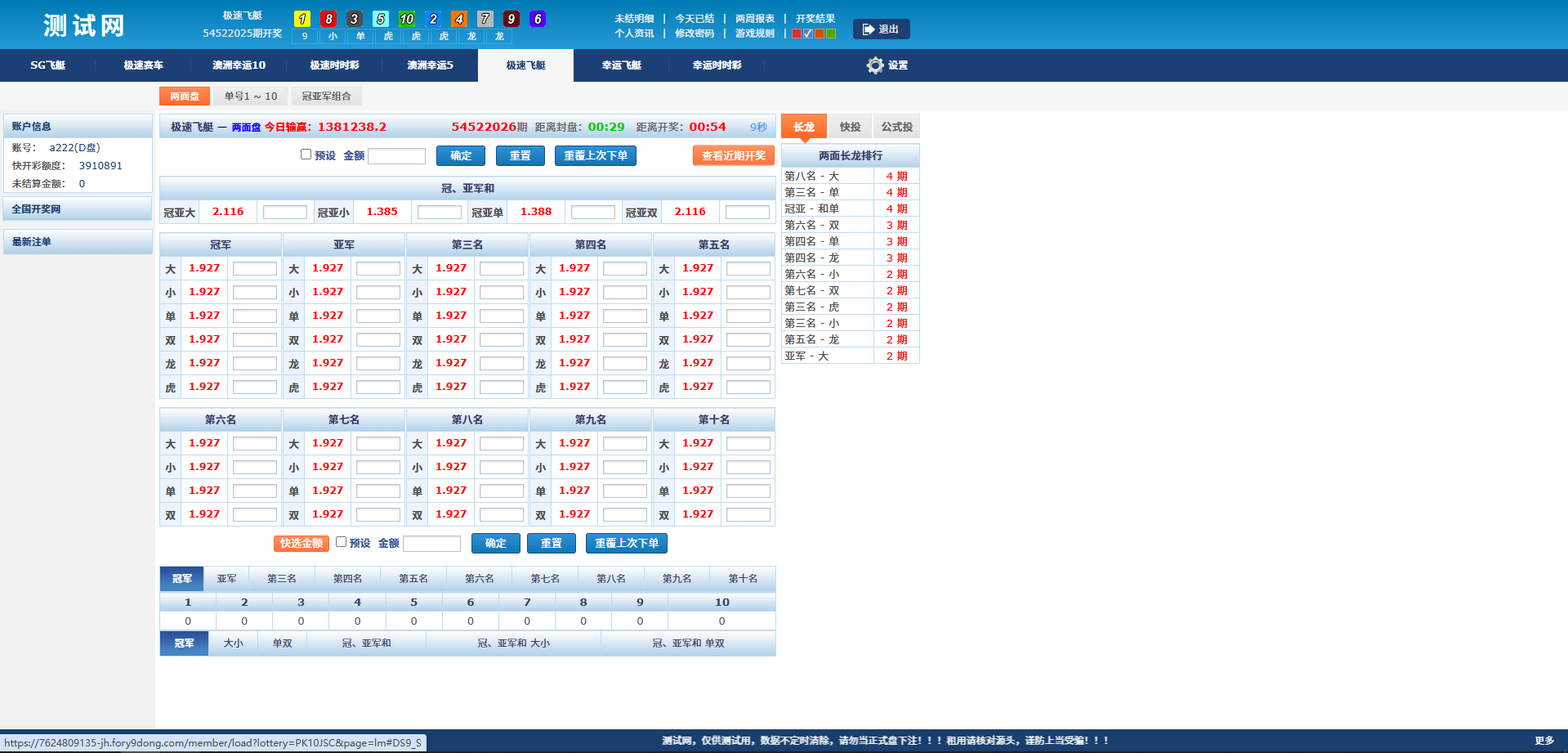1568x753 pixels.
Task: Click the cyan number 5 ball
Action: (x=381, y=19)
